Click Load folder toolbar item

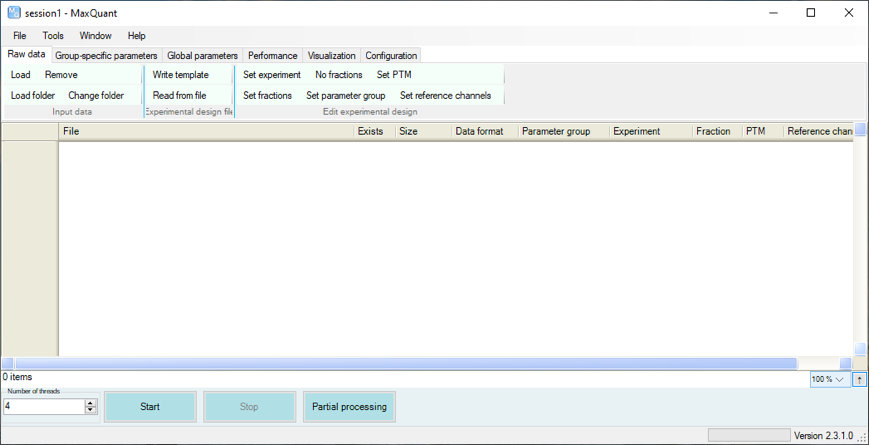coord(33,96)
